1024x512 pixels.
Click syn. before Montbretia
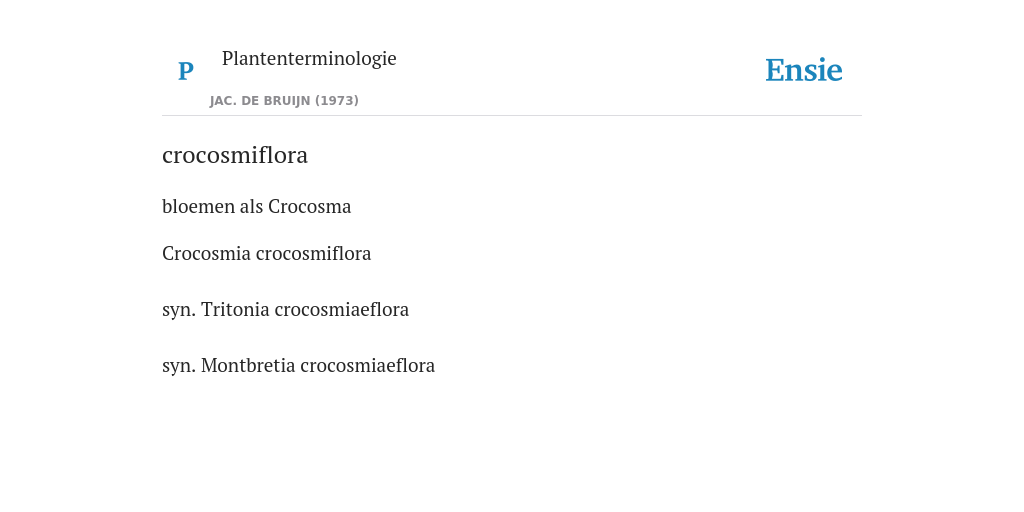(179, 366)
